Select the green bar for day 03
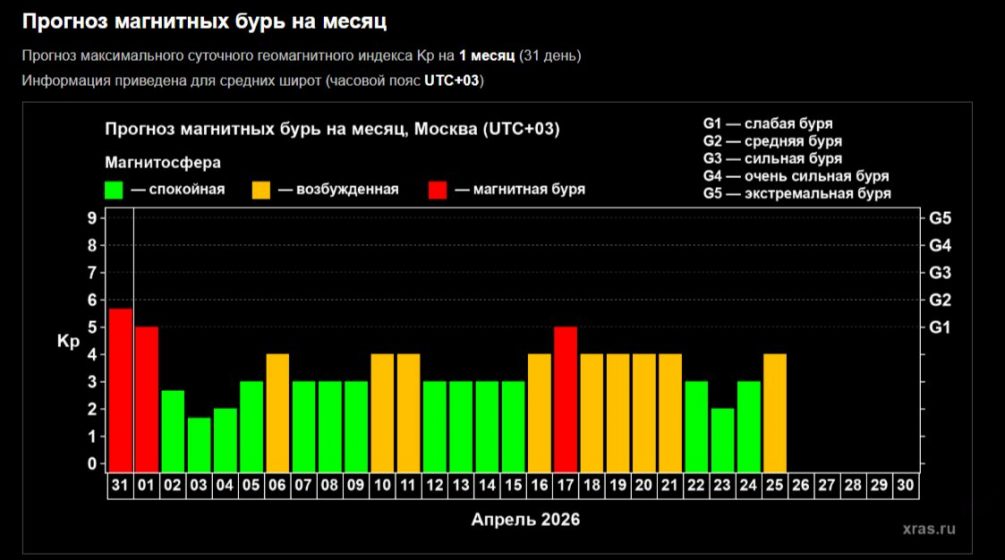The height and width of the screenshot is (560, 1005). click(199, 443)
